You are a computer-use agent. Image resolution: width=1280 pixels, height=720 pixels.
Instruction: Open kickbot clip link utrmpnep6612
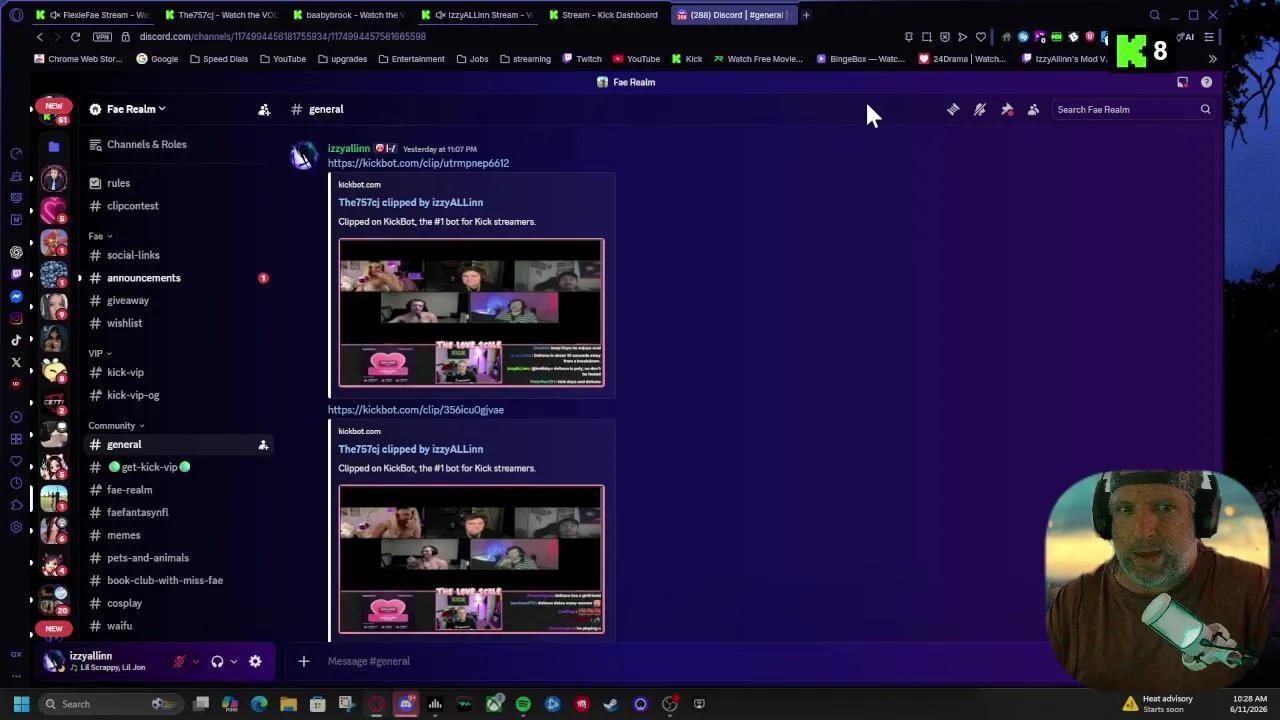(418, 163)
